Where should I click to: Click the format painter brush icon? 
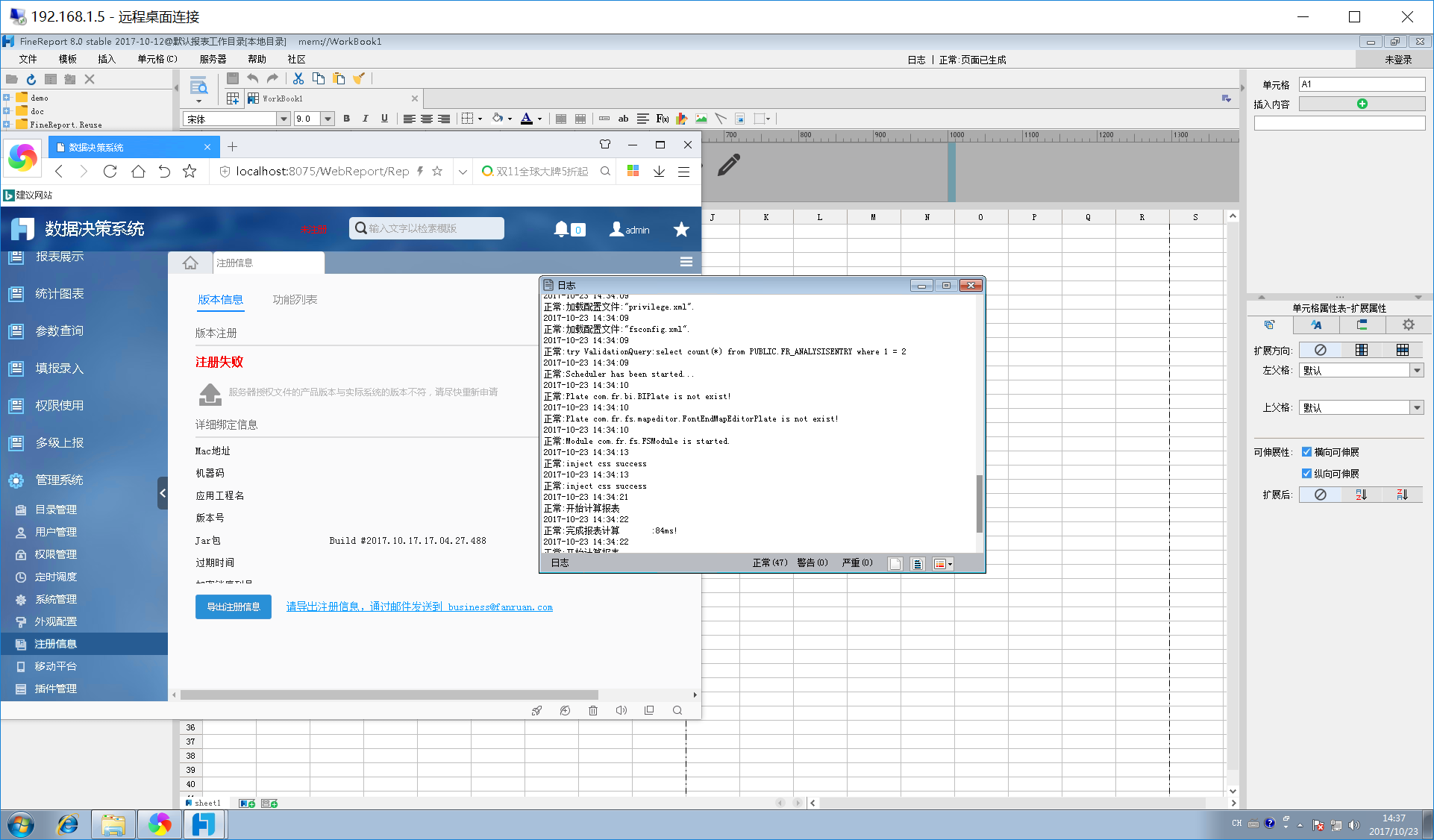pos(359,78)
